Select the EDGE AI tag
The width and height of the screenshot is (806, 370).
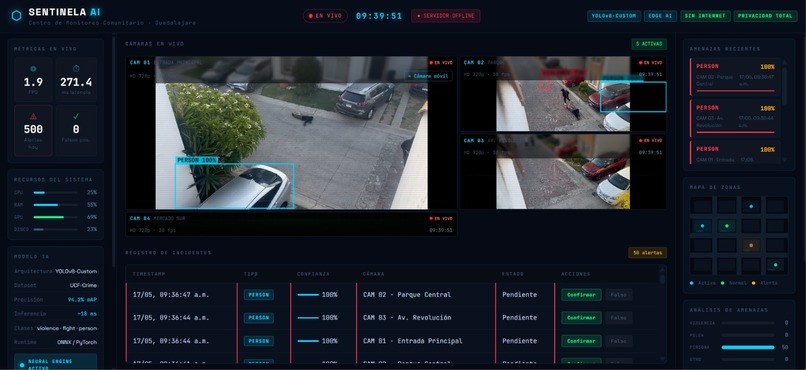tap(660, 16)
